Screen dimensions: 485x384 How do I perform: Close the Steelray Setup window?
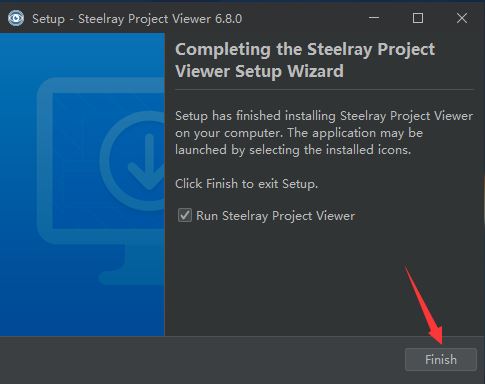pyautogui.click(x=462, y=18)
